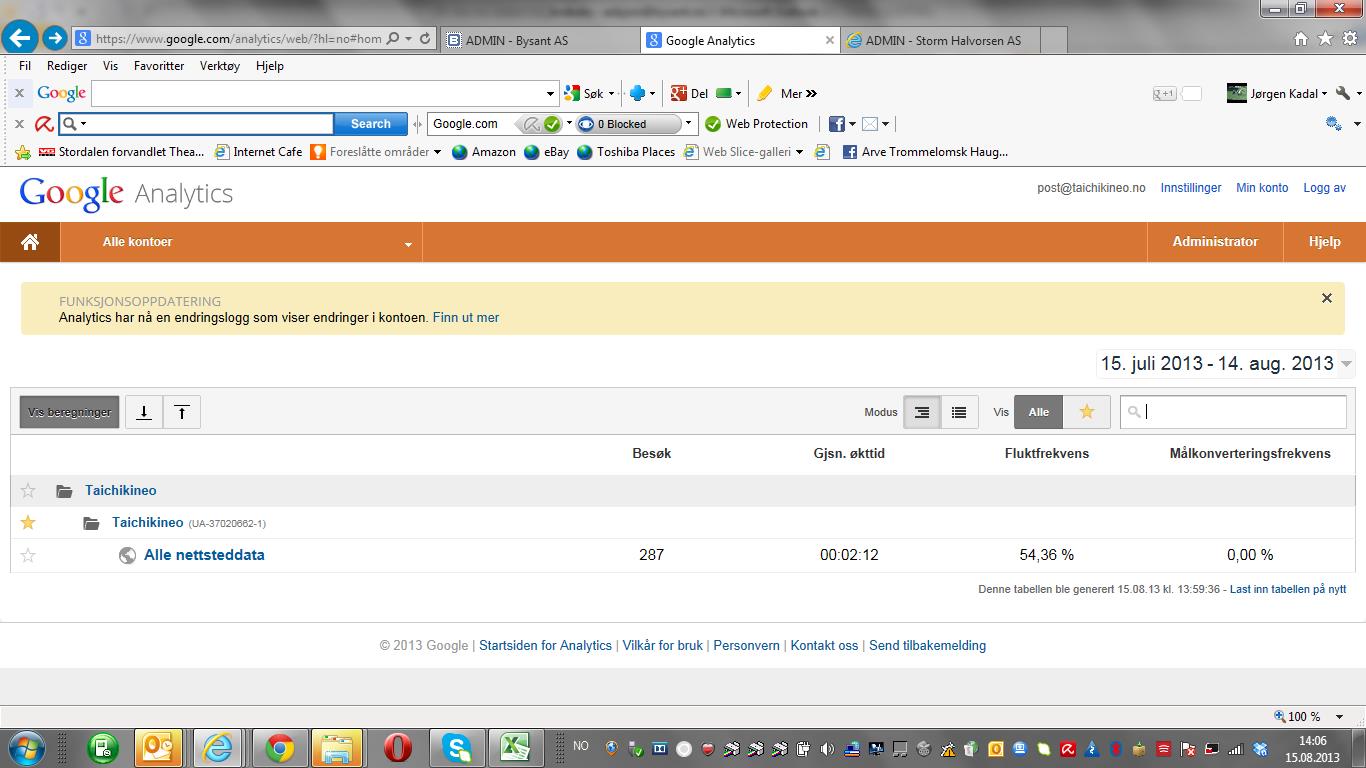The image size is (1366, 768).
Task: Open IE Favorites star icon
Action: pos(1325,39)
